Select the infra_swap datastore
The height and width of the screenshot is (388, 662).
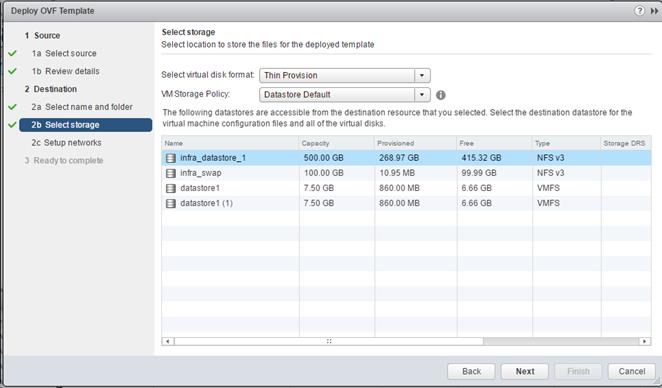point(406,173)
